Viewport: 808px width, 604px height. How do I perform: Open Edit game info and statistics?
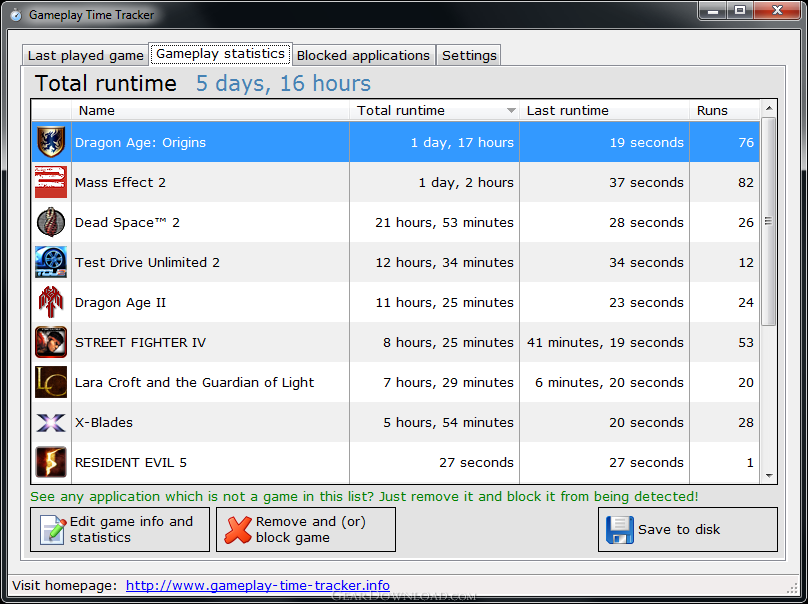(x=120, y=529)
